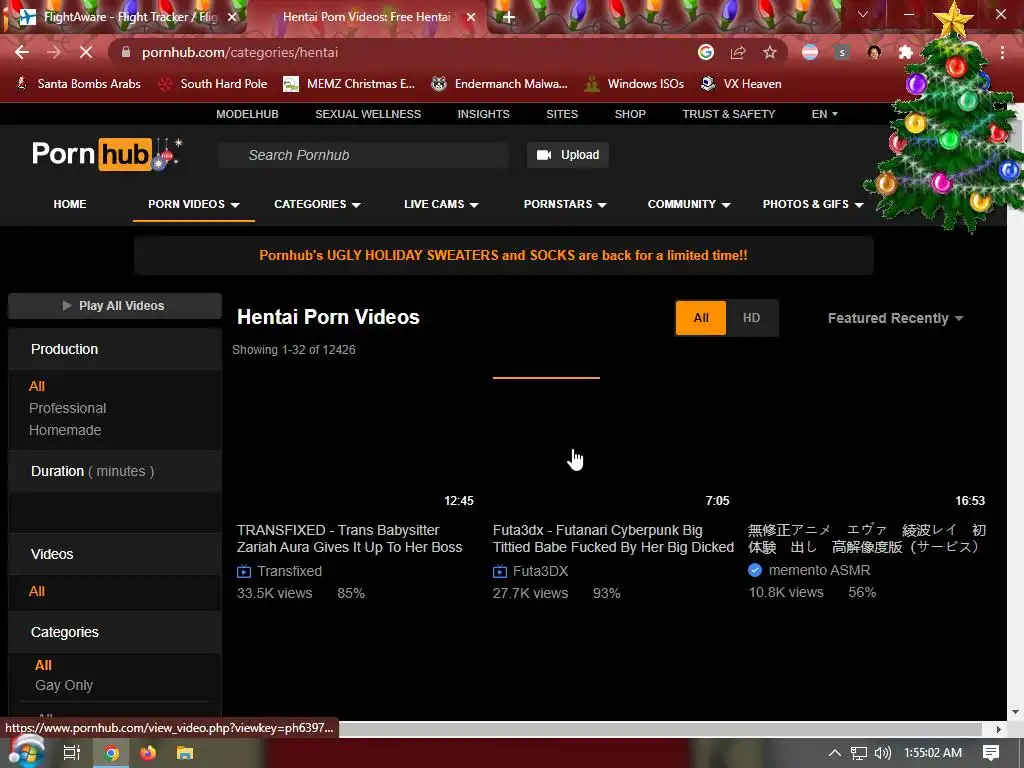Open Chrome's three-dot menu
Screen dimensions: 1024x768
click(x=1002, y=52)
